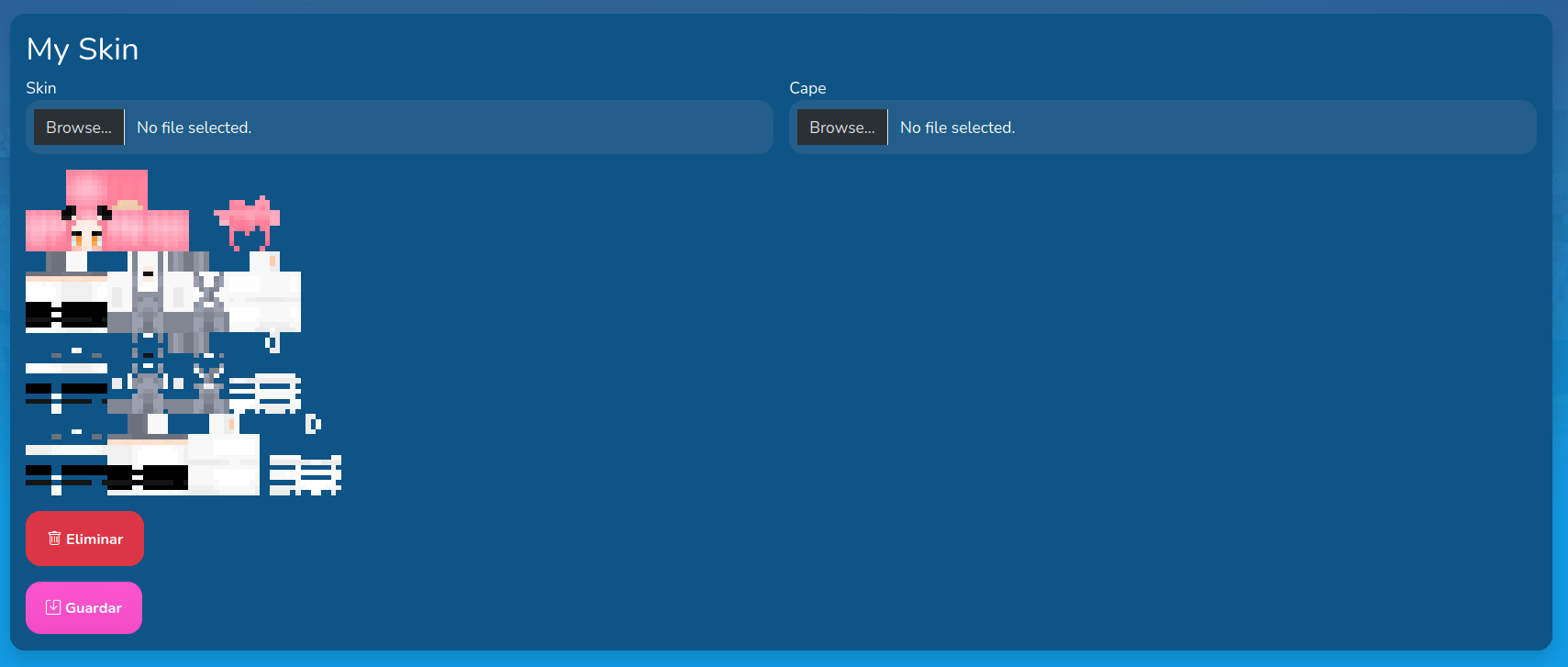This screenshot has height=667, width=1568.
Task: Click empty area of Cape file input
Action: 1275,128
